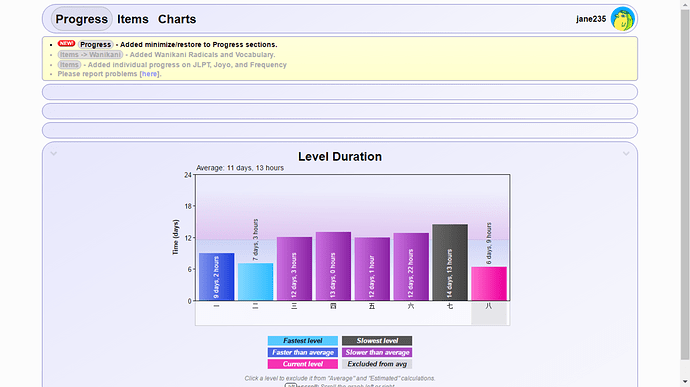Screen dimensions: 690x387
Task: Restore the third minimized progress section
Action: 340,130
